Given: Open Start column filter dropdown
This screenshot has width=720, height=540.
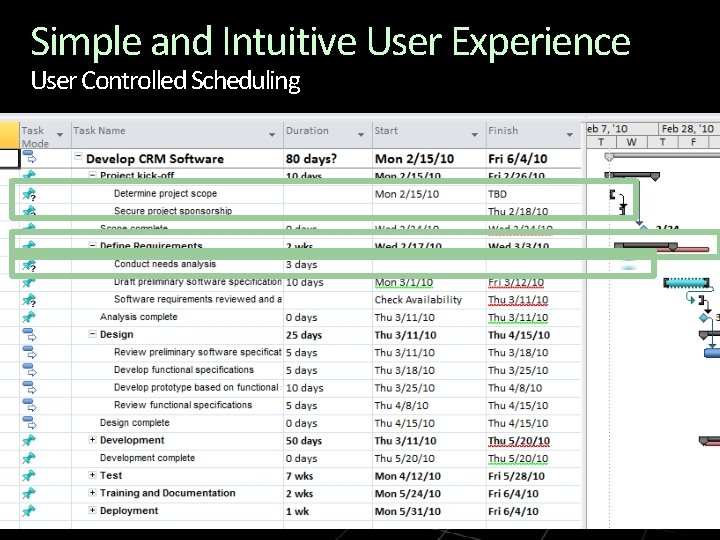Looking at the screenshot, I should point(475,135).
